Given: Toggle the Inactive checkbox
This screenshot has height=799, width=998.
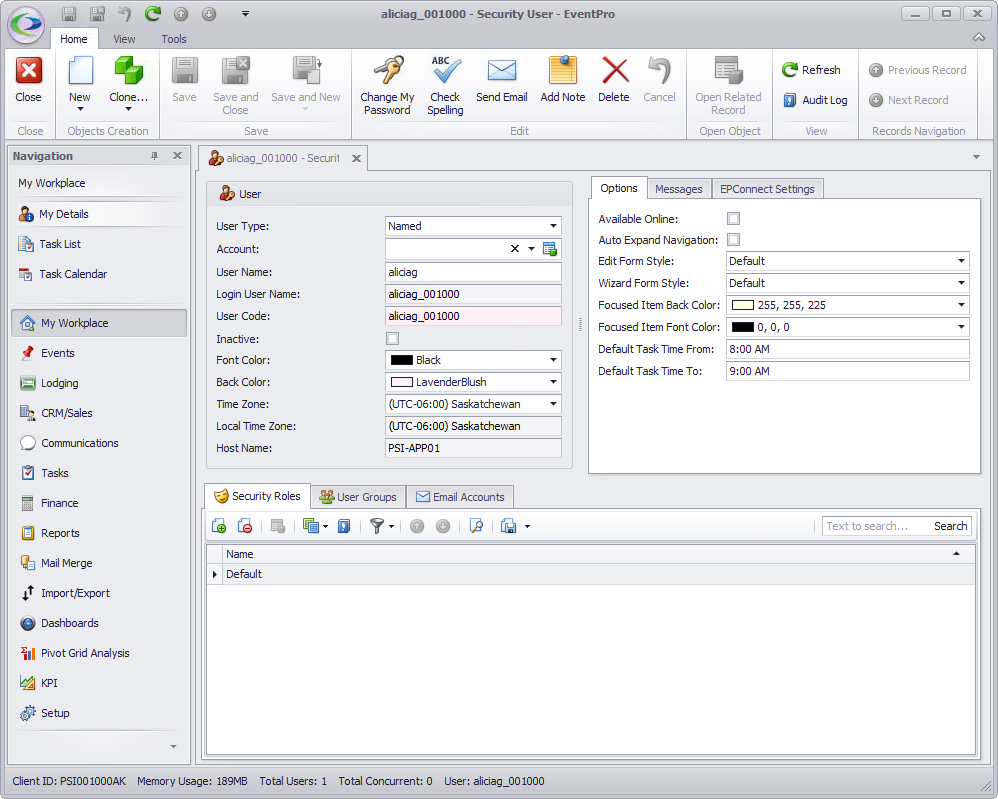Looking at the screenshot, I should pos(393,339).
